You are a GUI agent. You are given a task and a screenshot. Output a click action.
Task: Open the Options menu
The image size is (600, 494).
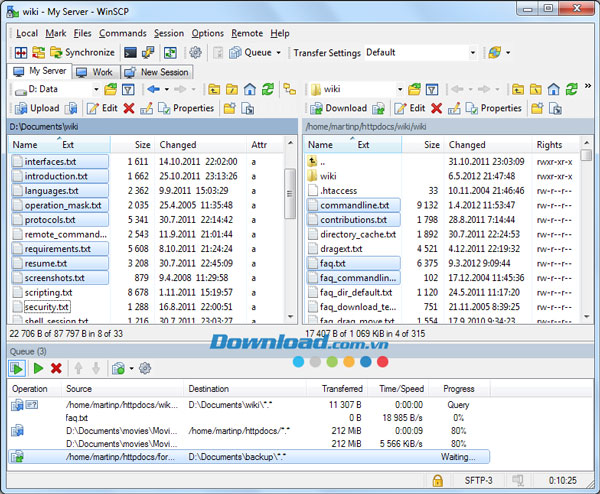207,33
